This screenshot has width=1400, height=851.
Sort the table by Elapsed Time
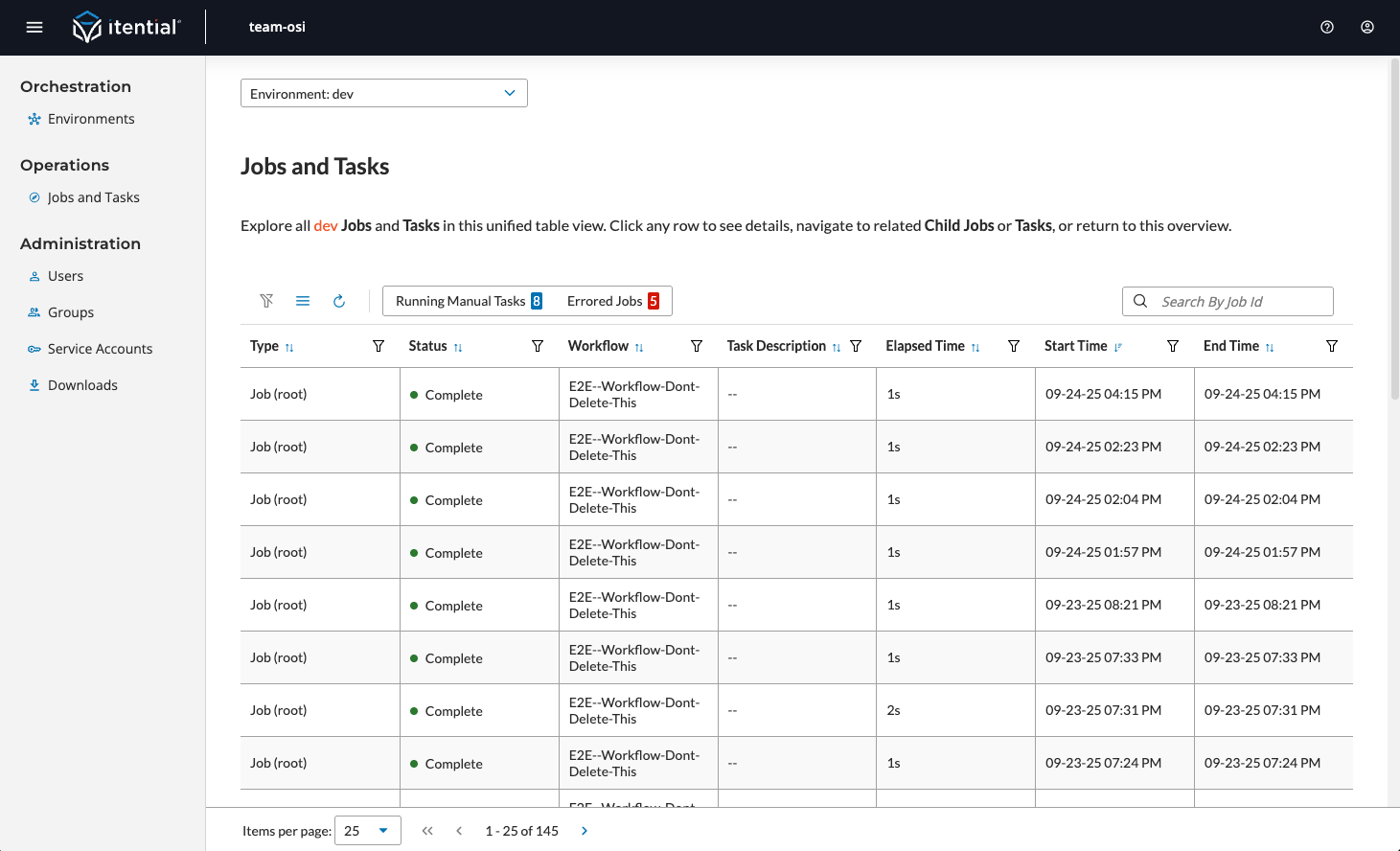pyautogui.click(x=976, y=346)
